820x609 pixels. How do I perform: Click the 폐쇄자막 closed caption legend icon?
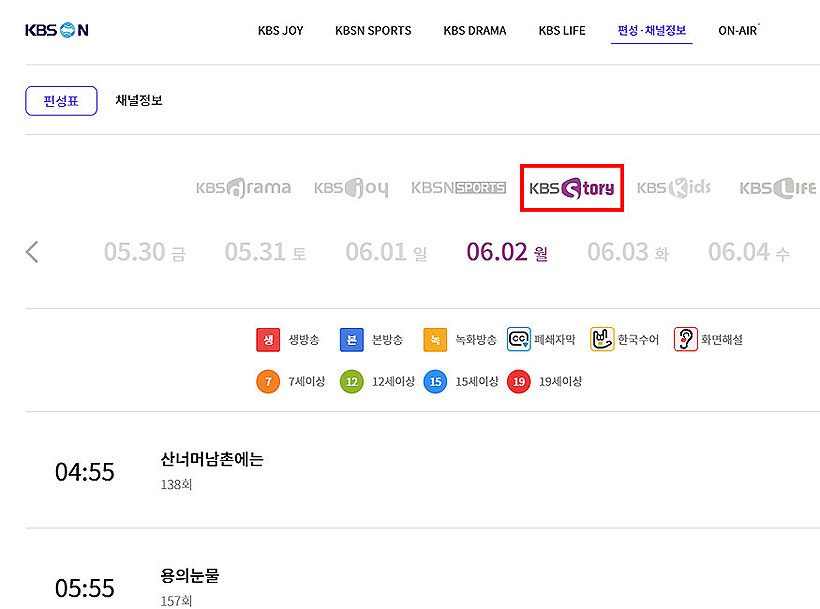coord(519,339)
